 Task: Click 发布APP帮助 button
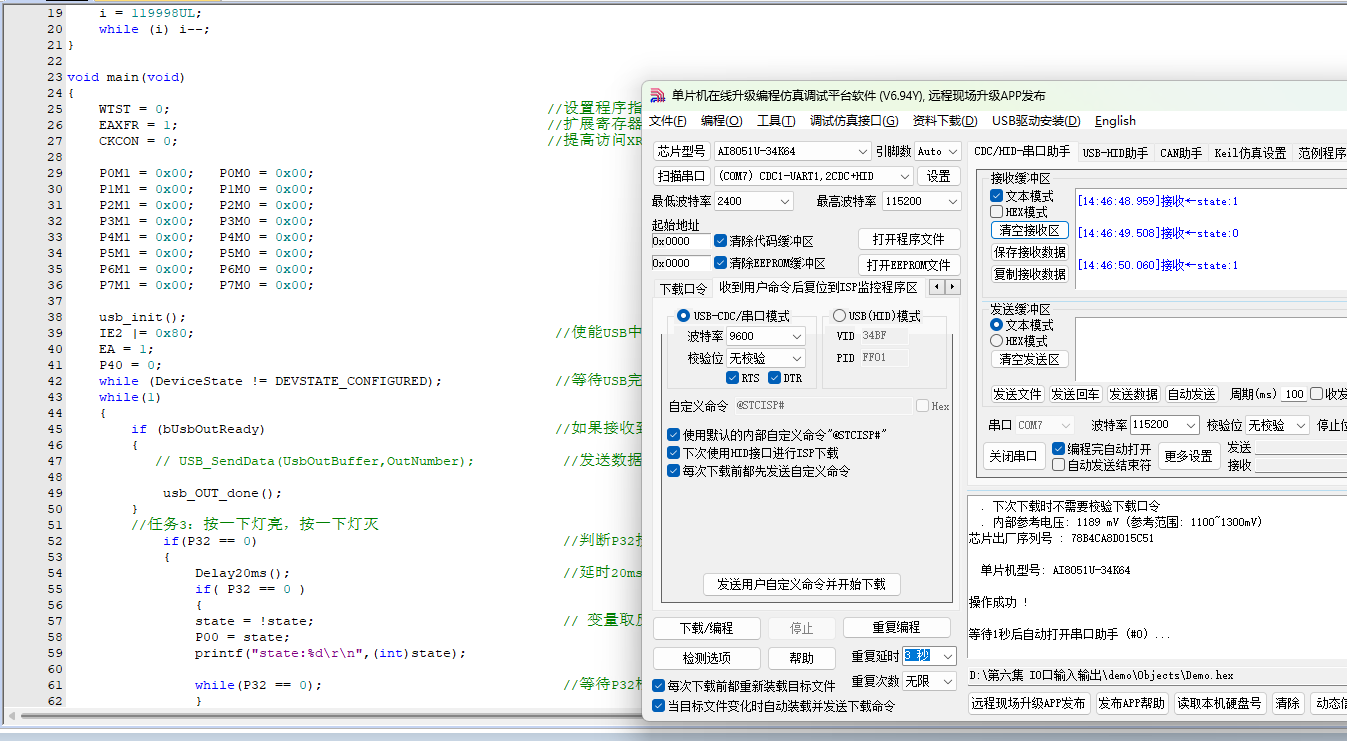pos(1131,703)
